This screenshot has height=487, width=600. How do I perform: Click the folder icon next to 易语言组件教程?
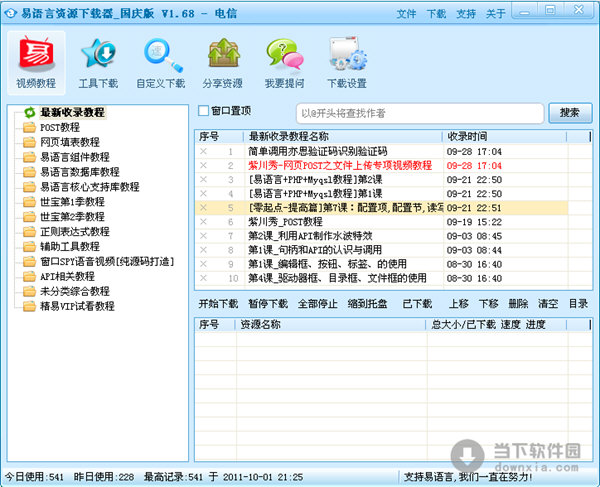(29, 157)
